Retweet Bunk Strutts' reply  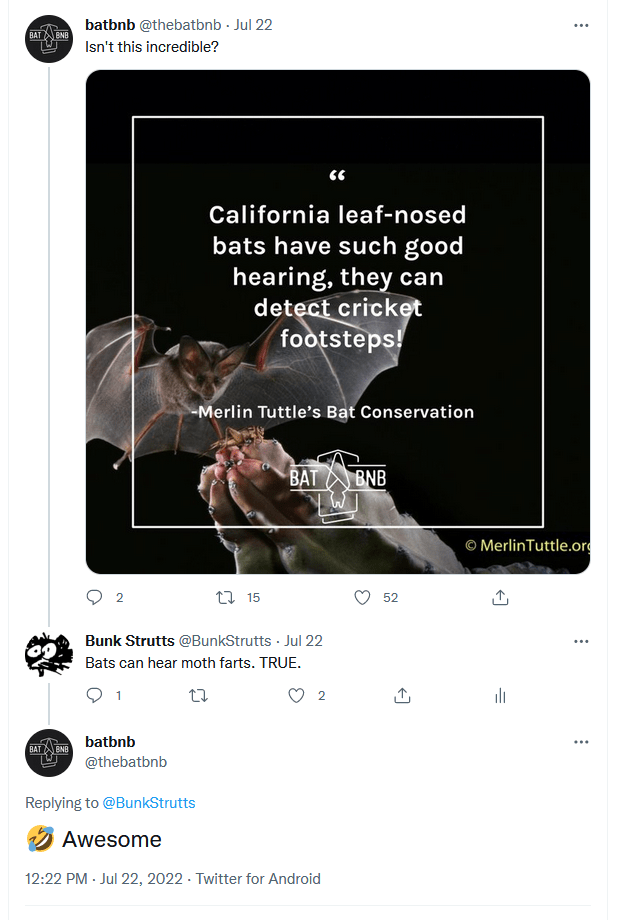[198, 695]
